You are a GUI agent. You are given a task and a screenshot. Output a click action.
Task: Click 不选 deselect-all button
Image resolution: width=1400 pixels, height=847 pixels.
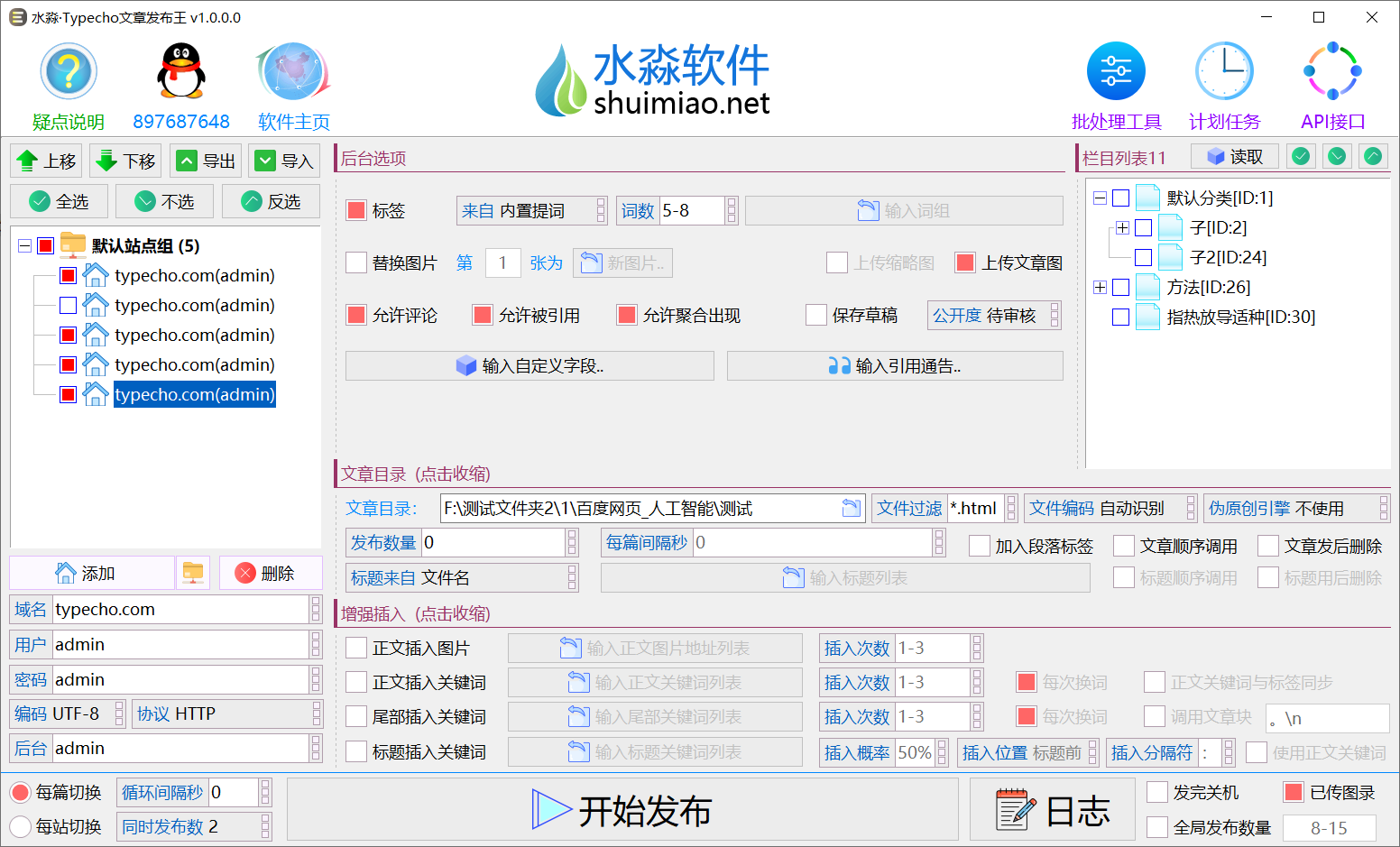(x=164, y=201)
